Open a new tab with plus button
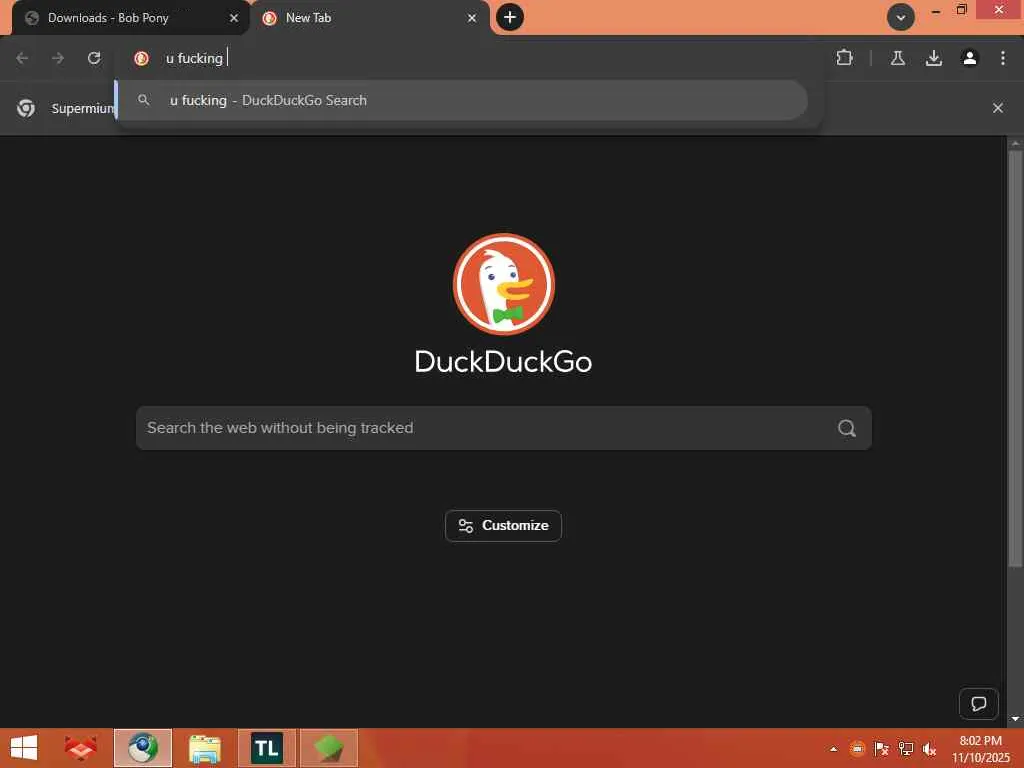This screenshot has width=1024, height=768. coord(510,17)
